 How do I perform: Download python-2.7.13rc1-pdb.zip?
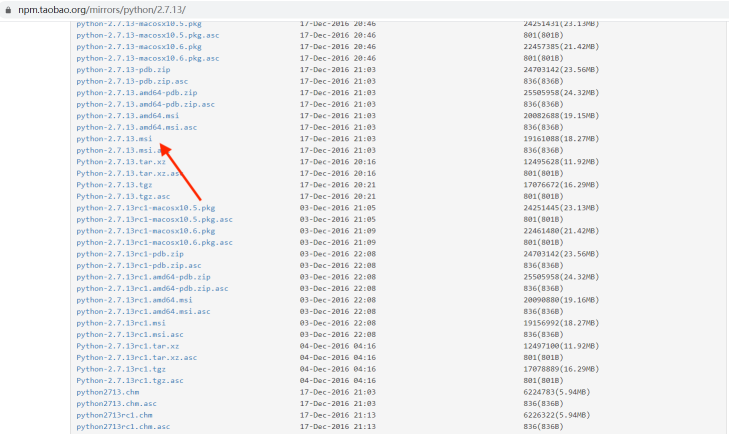click(x=130, y=254)
